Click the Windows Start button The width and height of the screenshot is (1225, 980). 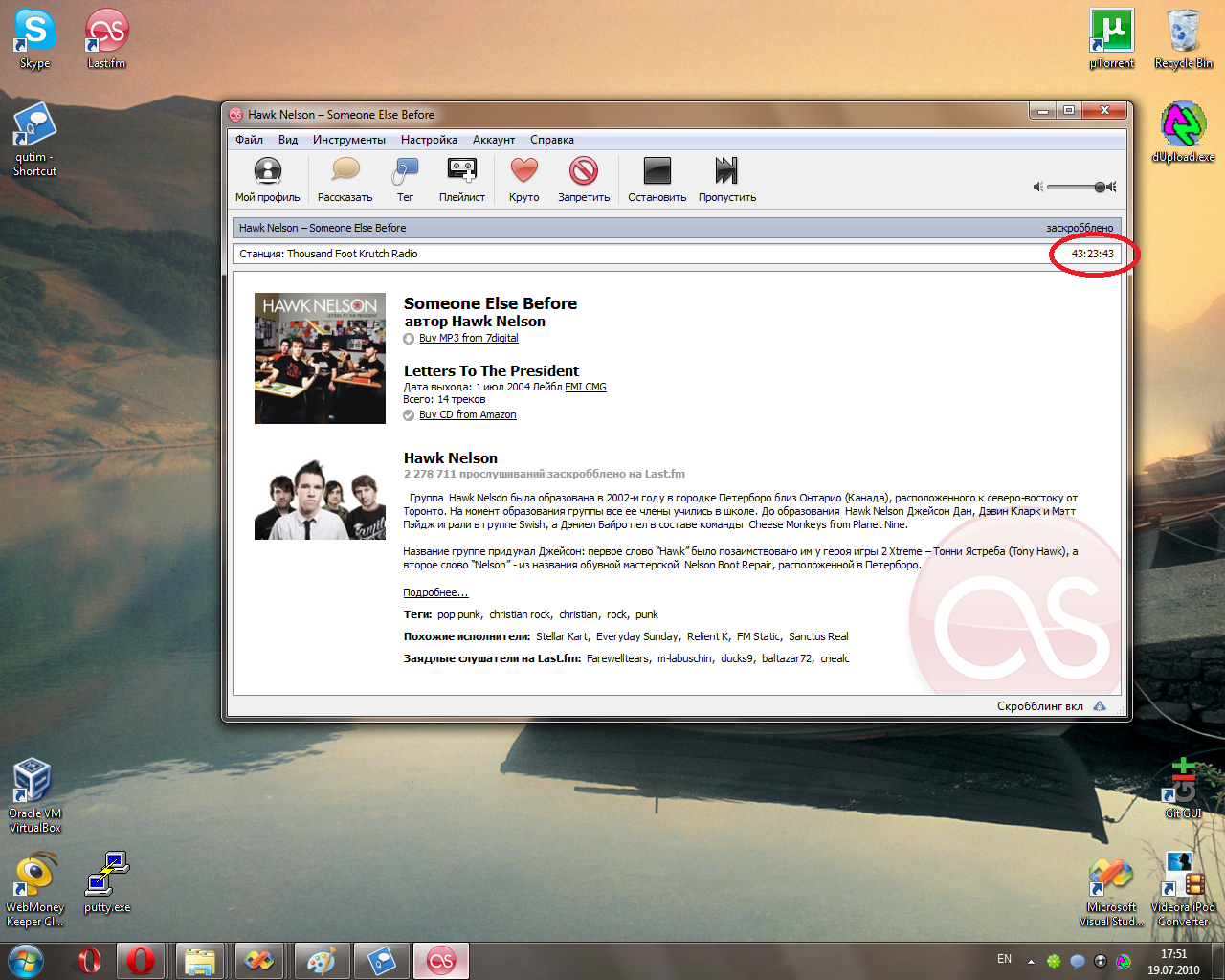[26, 960]
